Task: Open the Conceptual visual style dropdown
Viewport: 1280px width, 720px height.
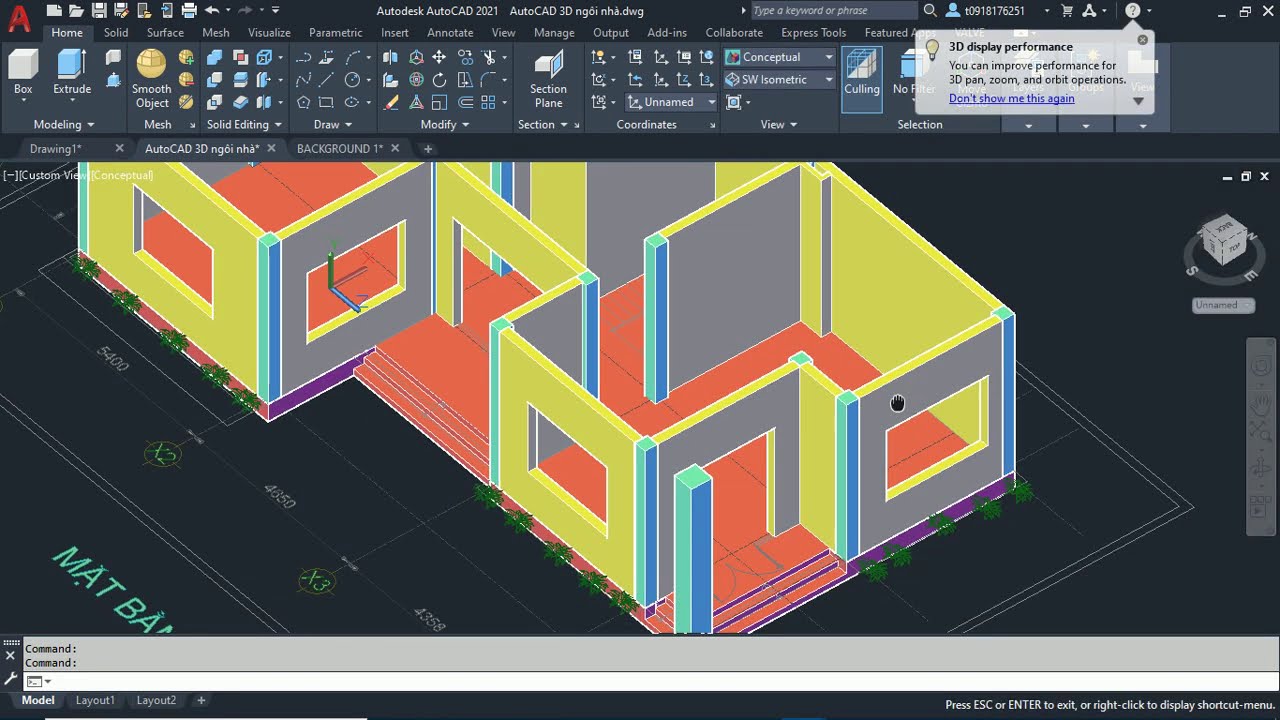Action: point(779,57)
